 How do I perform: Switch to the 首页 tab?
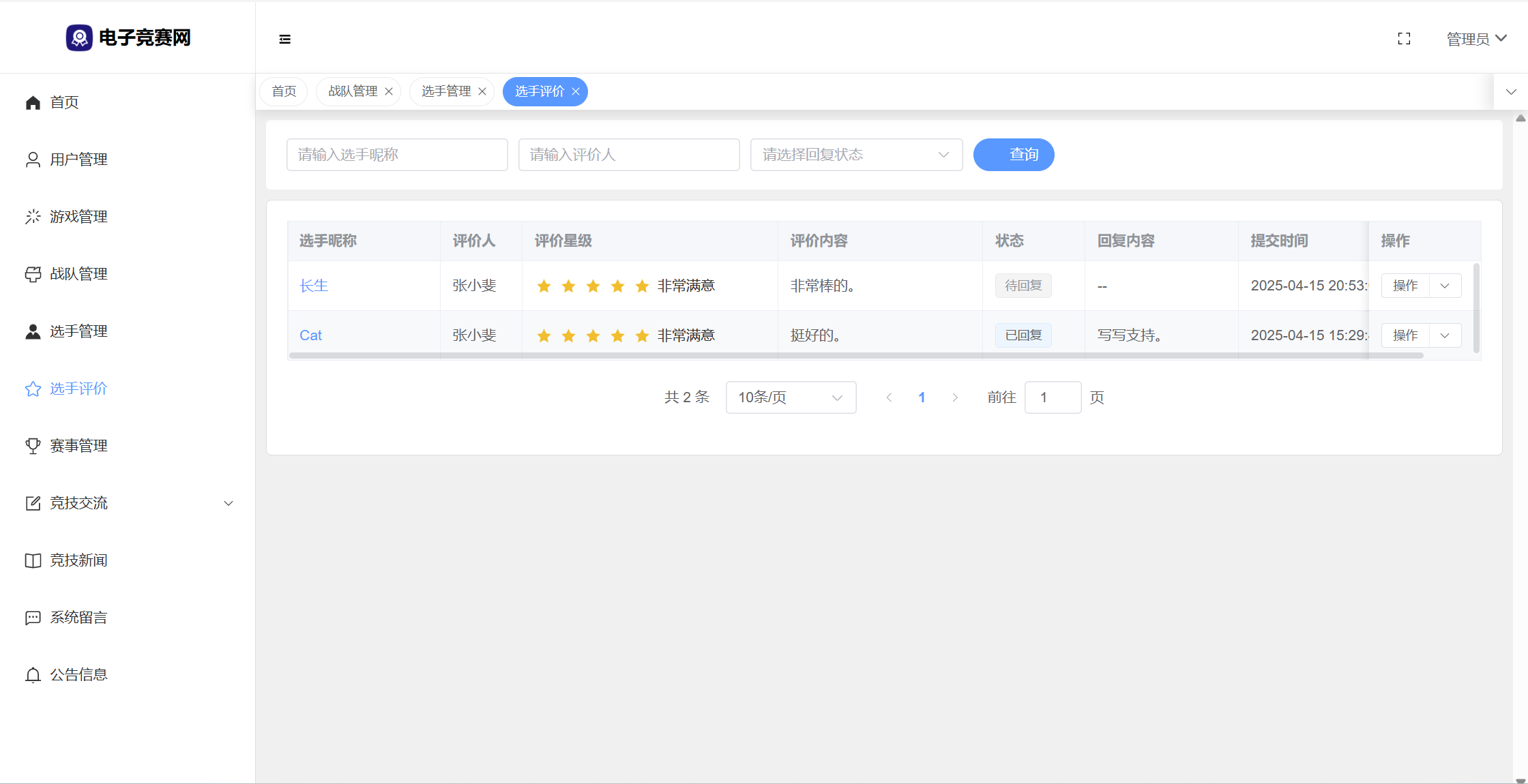(x=284, y=91)
